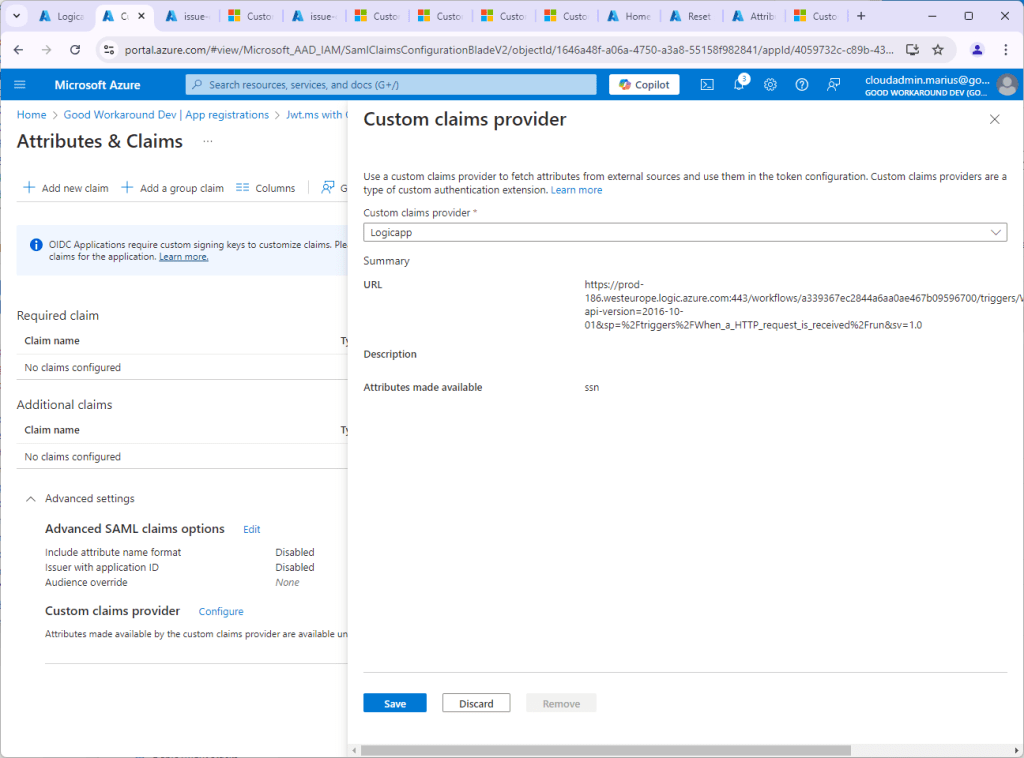Open the portal settings gear icon
1024x758 pixels.
[x=770, y=85]
